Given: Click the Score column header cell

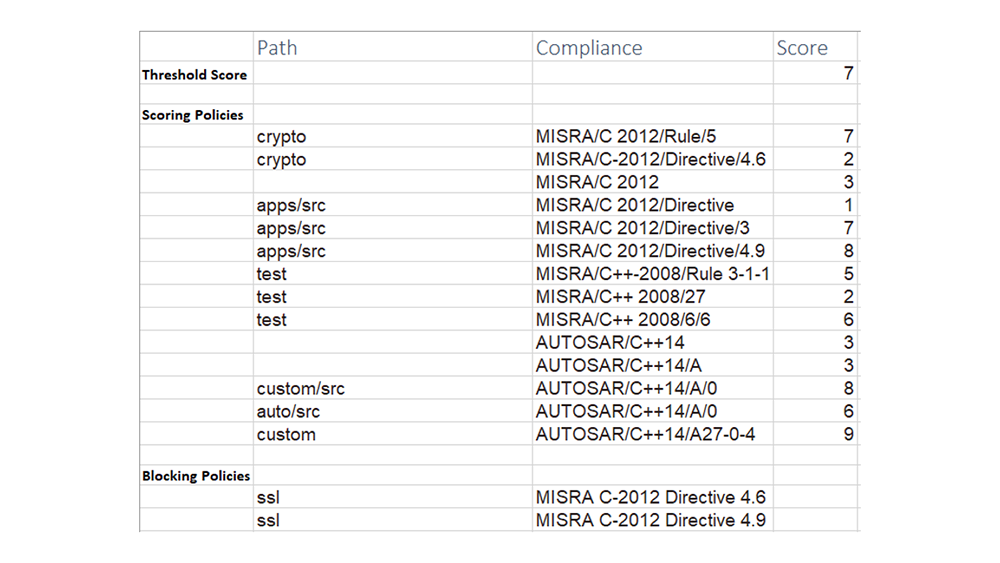Looking at the screenshot, I should pyautogui.click(x=815, y=48).
